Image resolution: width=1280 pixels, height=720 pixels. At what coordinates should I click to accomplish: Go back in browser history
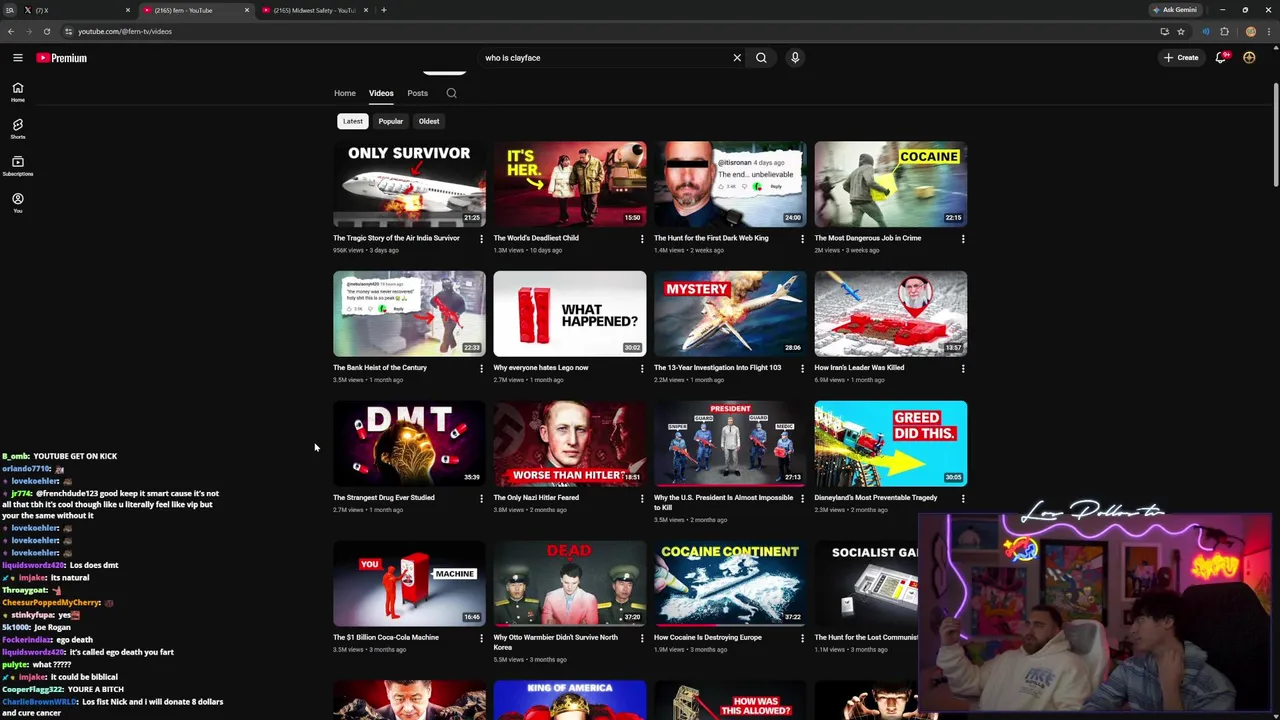[11, 31]
